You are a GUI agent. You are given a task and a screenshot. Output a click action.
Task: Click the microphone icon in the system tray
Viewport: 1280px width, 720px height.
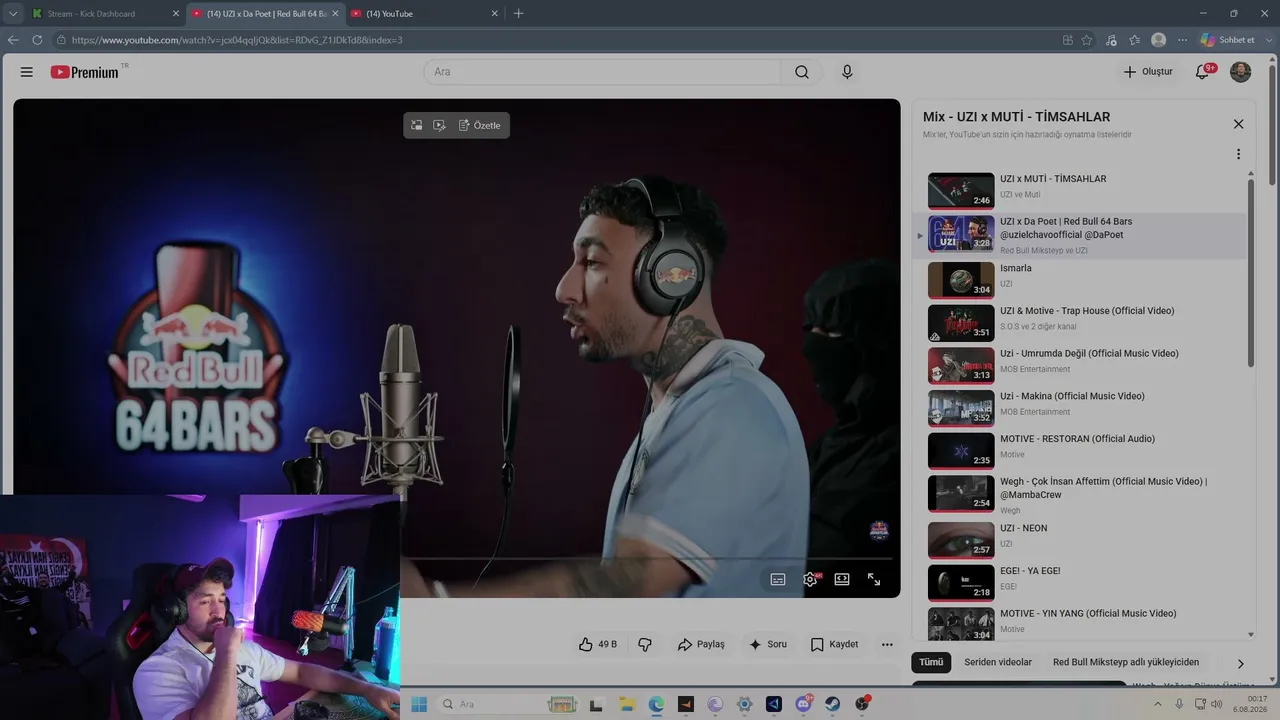click(1180, 704)
